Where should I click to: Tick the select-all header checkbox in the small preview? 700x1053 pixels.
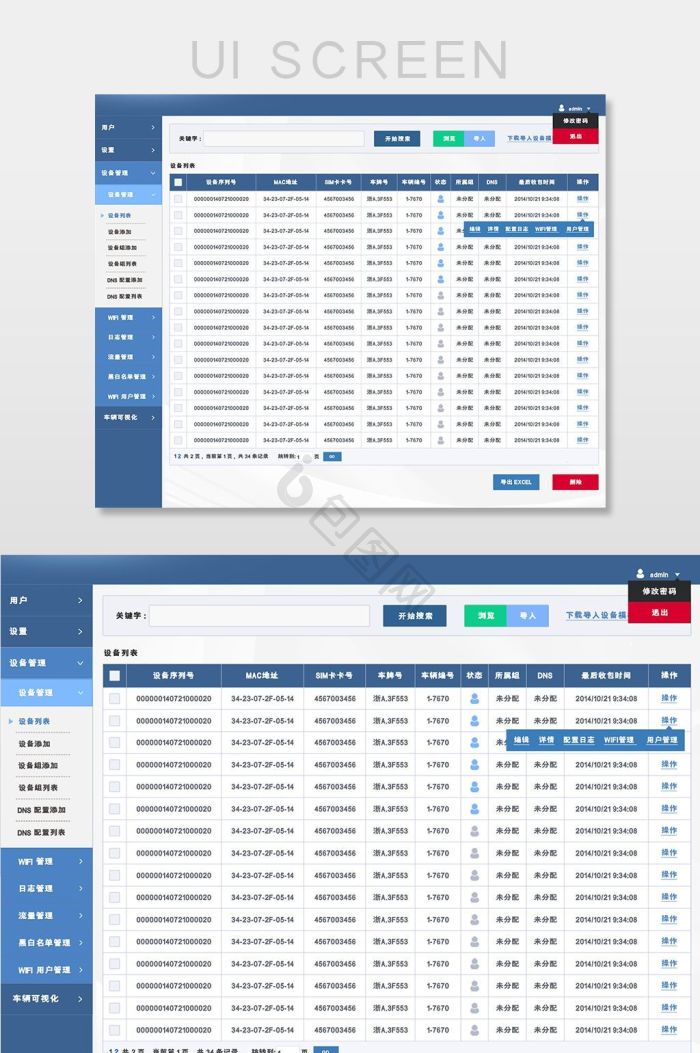coord(178,182)
